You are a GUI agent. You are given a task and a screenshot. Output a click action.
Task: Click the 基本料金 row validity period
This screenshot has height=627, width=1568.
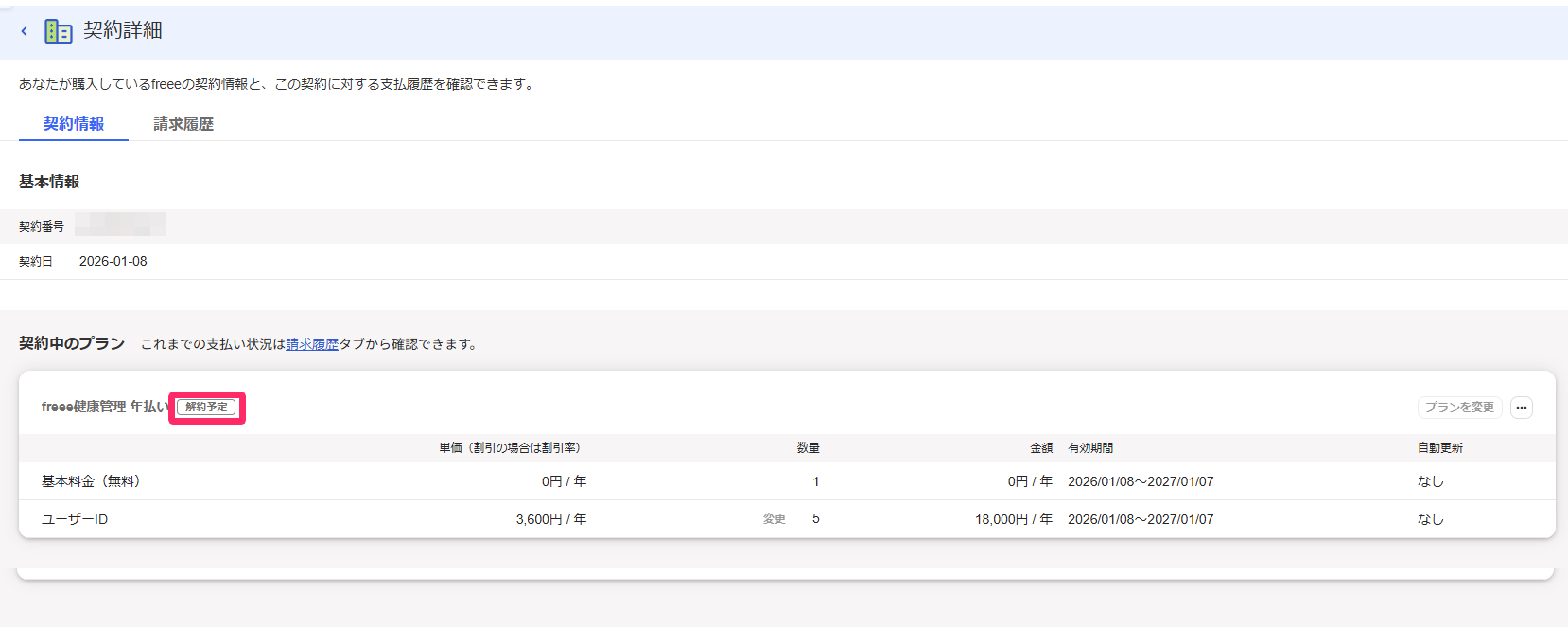[x=1141, y=481]
